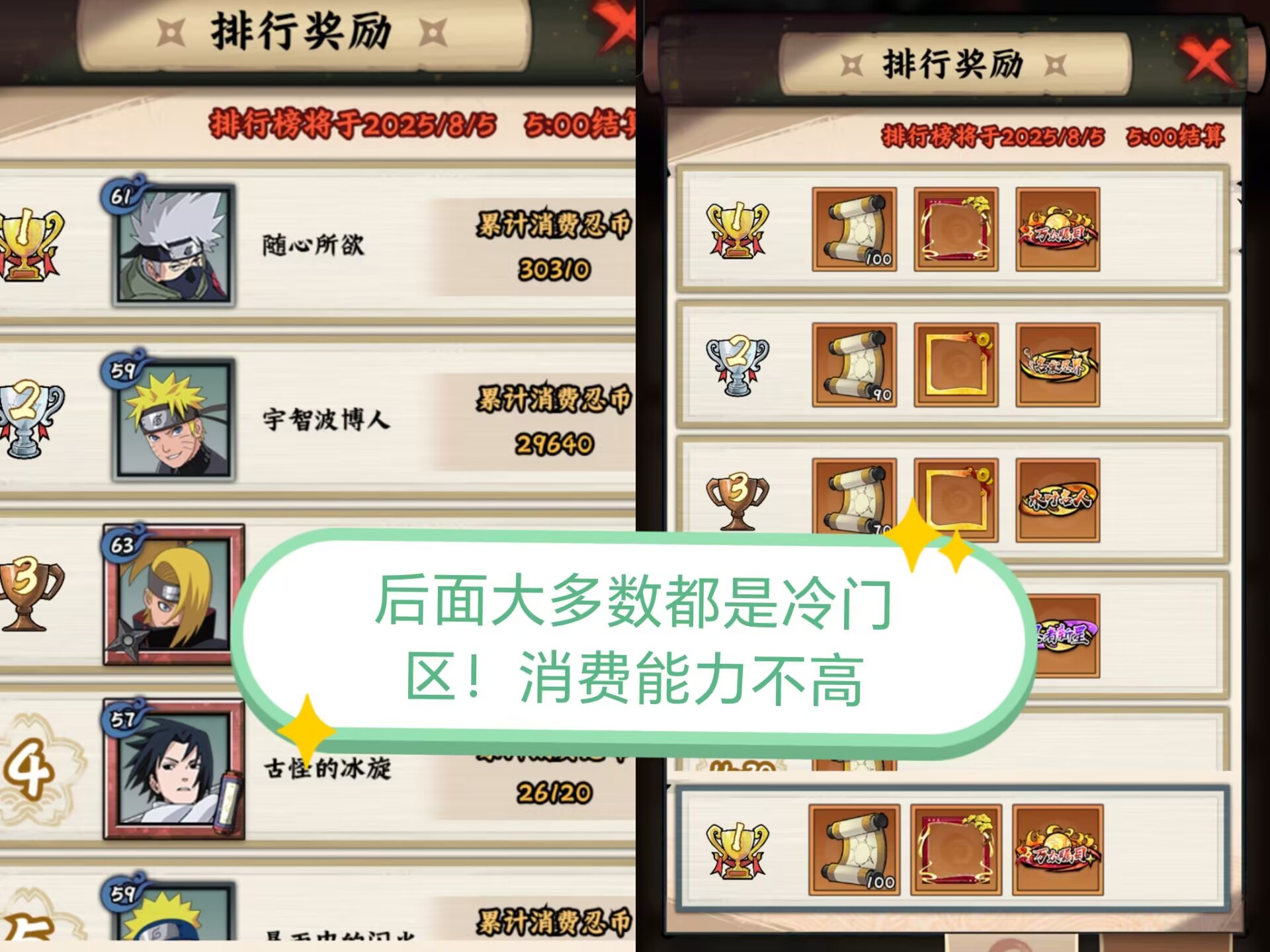1270x952 pixels.
Task: Open Kakashi avatar of player 随心所欲
Action: [x=174, y=245]
